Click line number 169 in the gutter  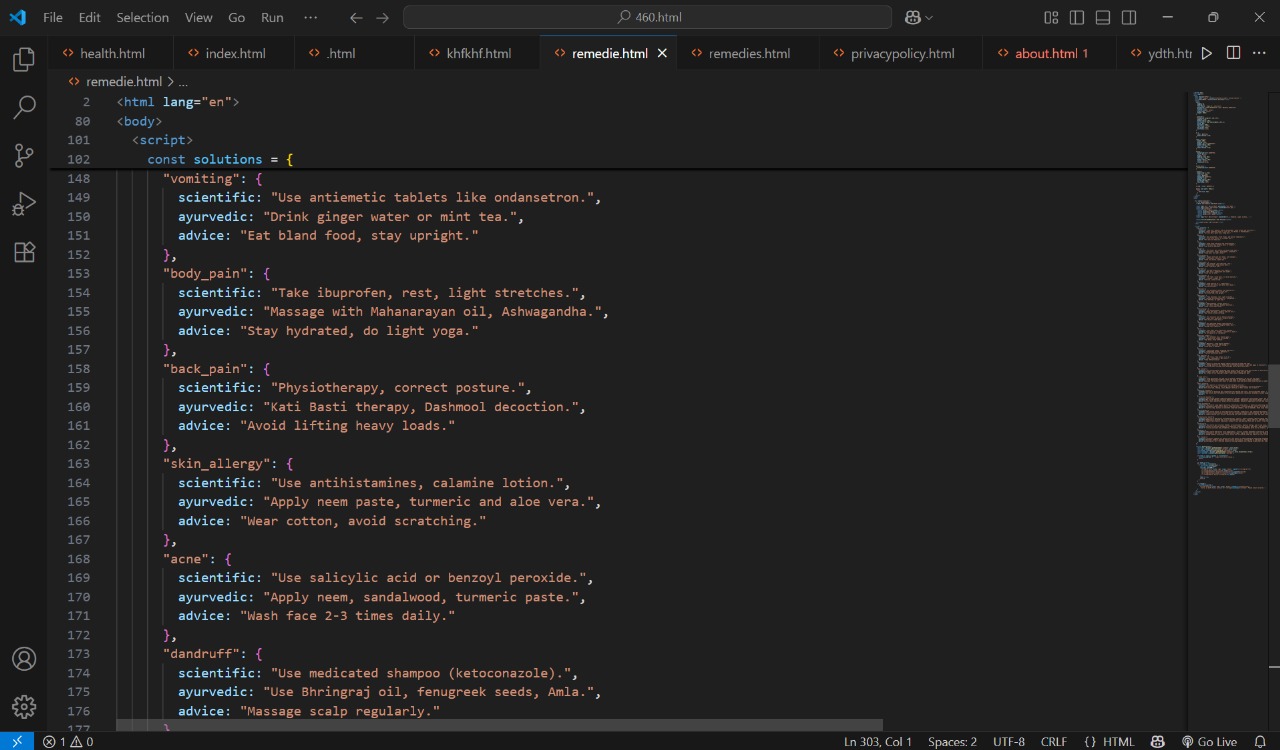point(78,577)
